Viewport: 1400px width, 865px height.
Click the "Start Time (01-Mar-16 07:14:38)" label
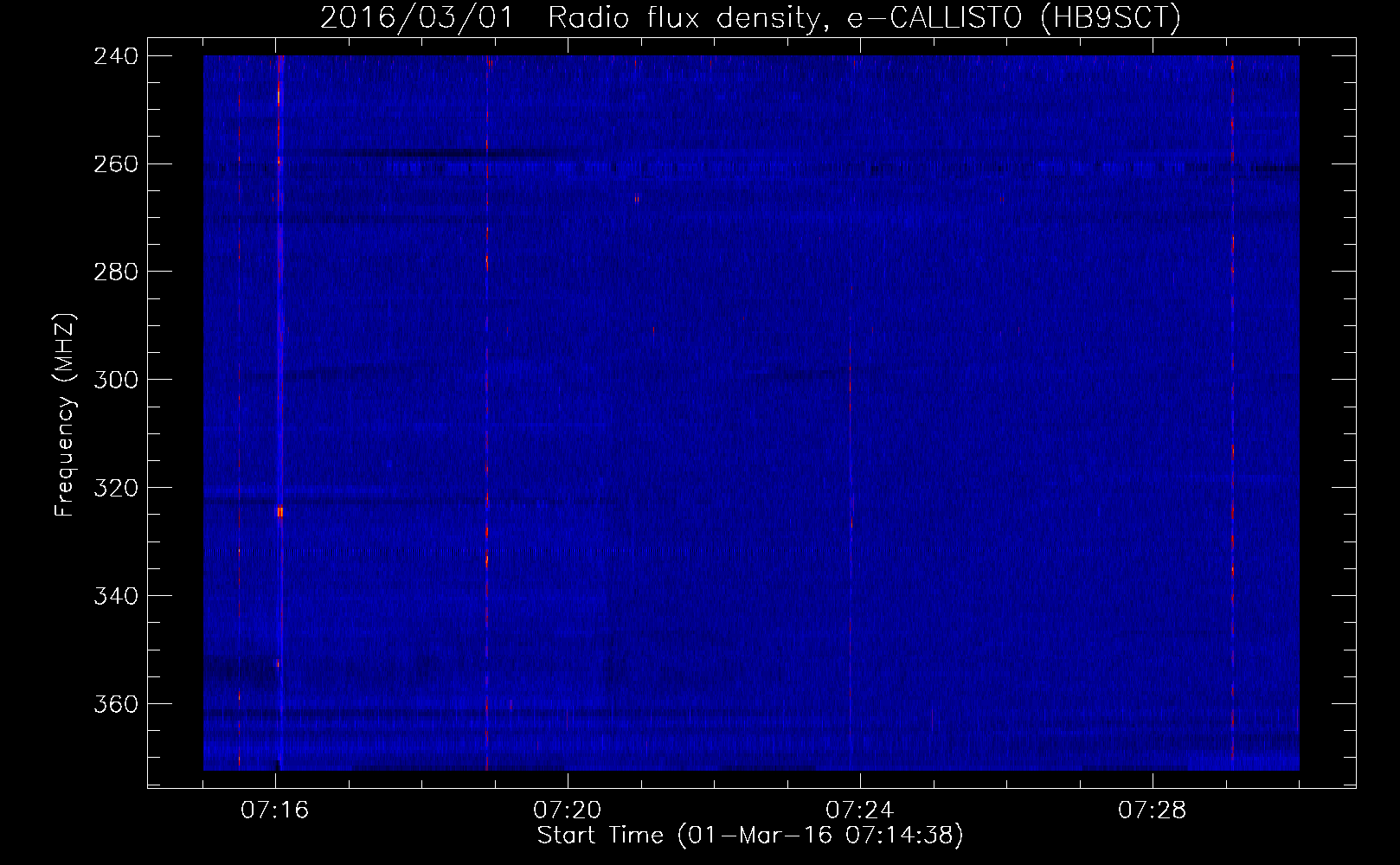pyautogui.click(x=750, y=835)
